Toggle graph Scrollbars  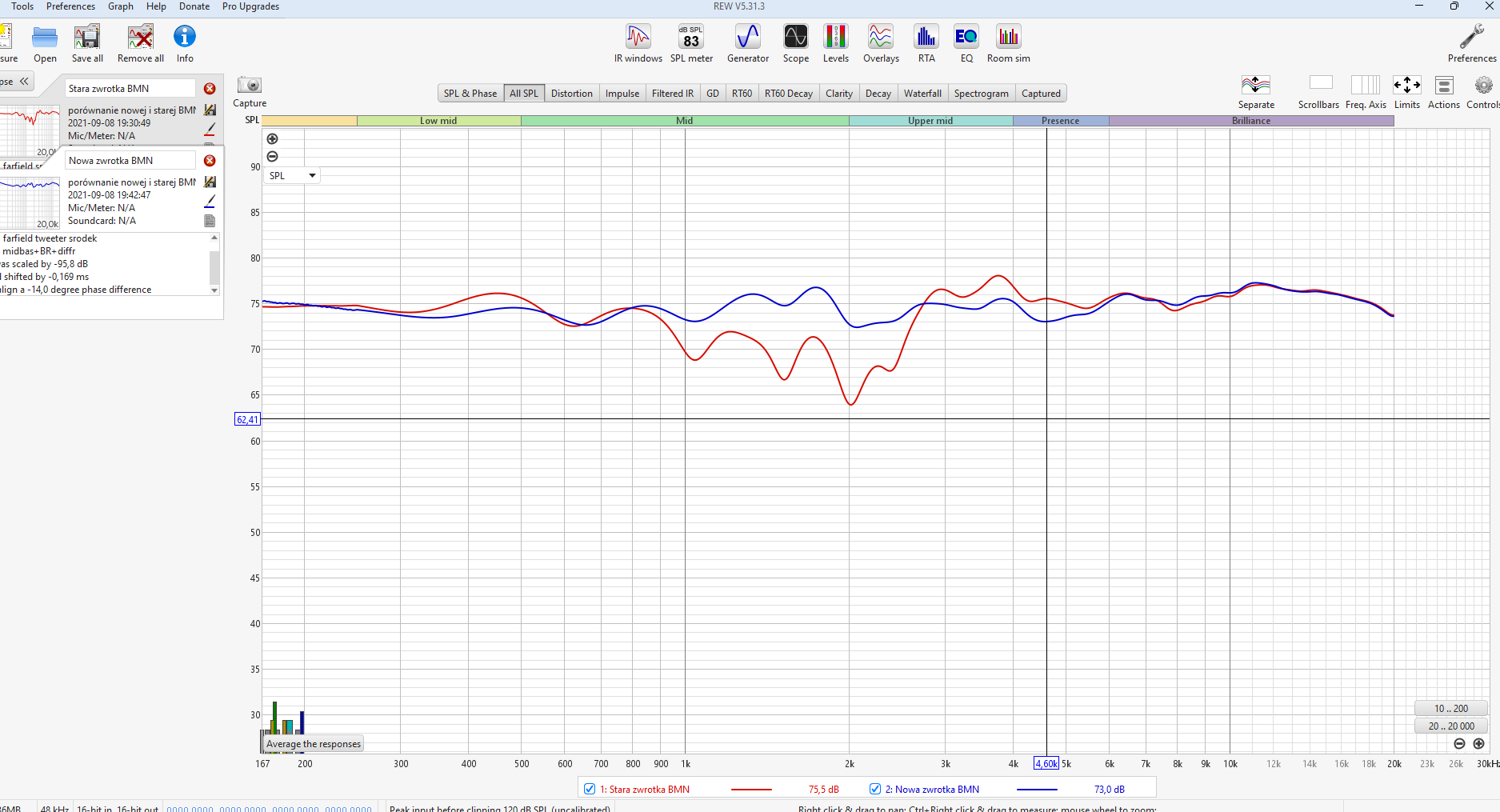pyautogui.click(x=1319, y=91)
